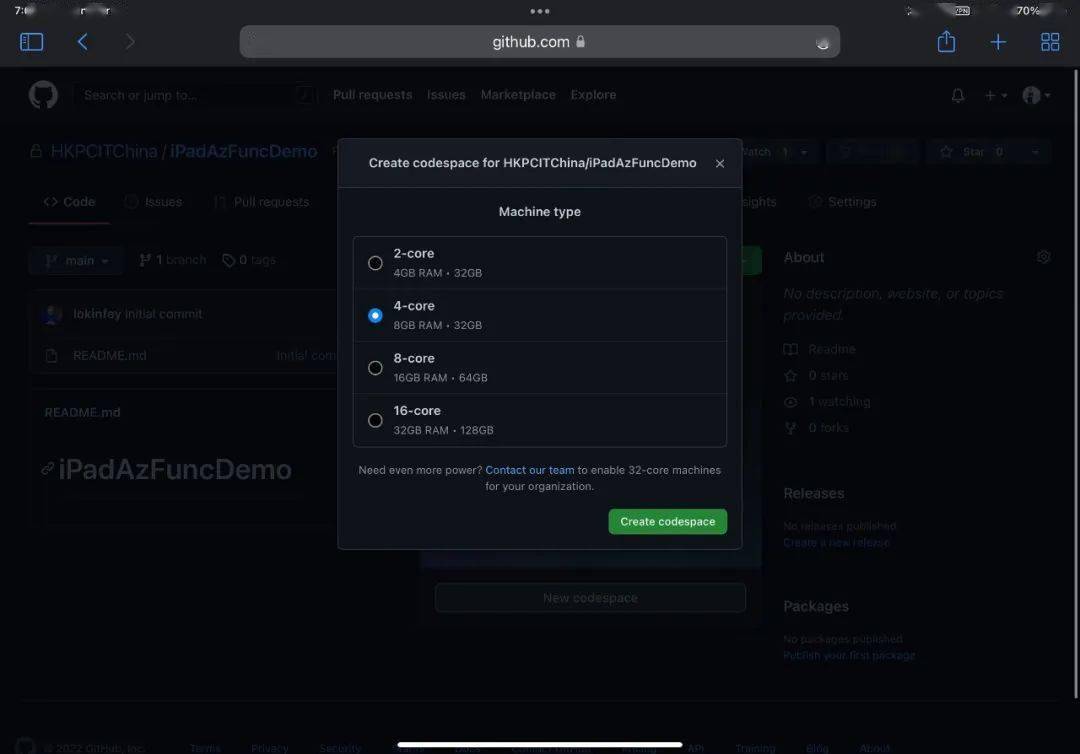Select the 16-core machine type
Screen dimensions: 1080x754
pyautogui.click(x=375, y=419)
